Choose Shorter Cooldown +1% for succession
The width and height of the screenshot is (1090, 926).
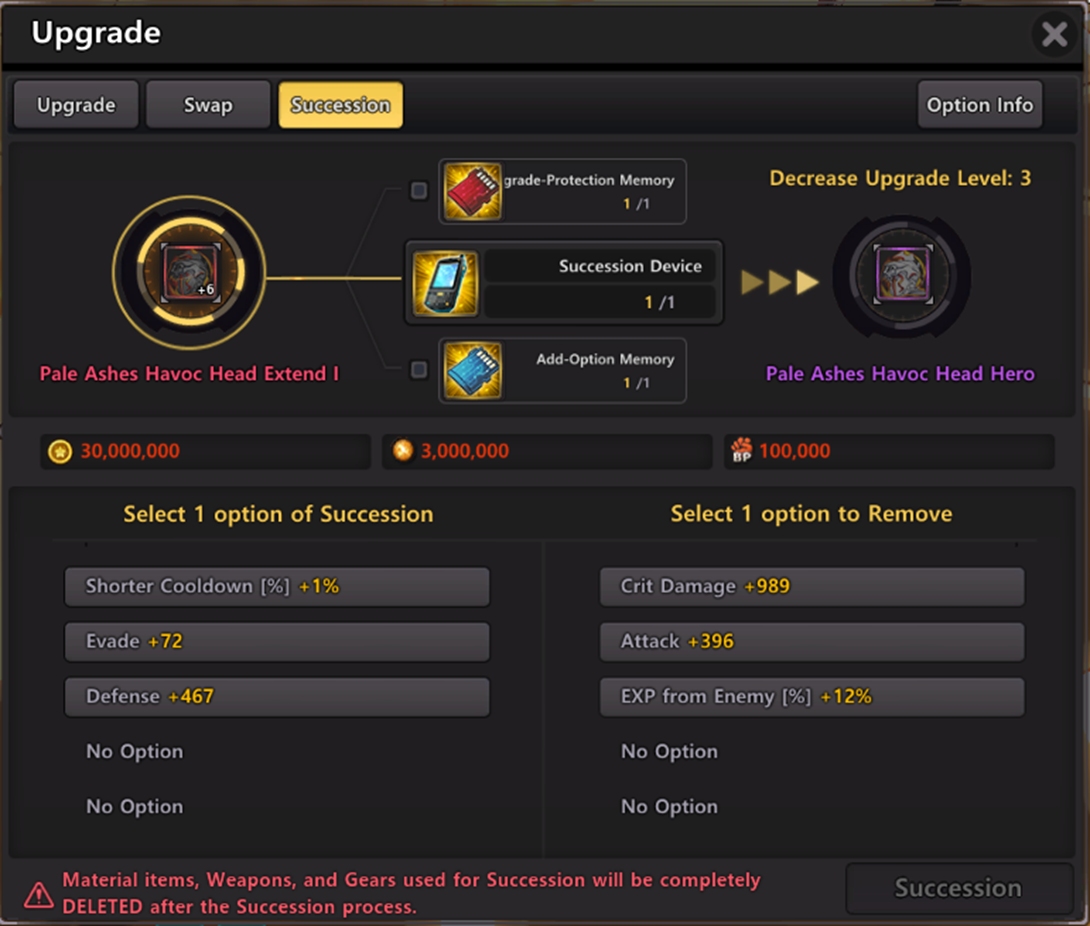277,587
